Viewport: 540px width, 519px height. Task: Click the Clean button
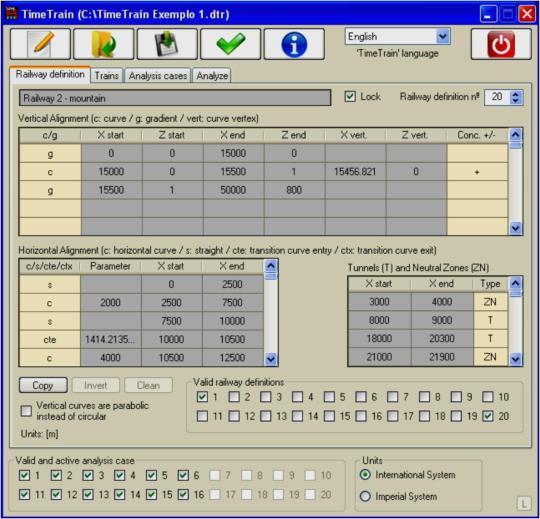[148, 385]
